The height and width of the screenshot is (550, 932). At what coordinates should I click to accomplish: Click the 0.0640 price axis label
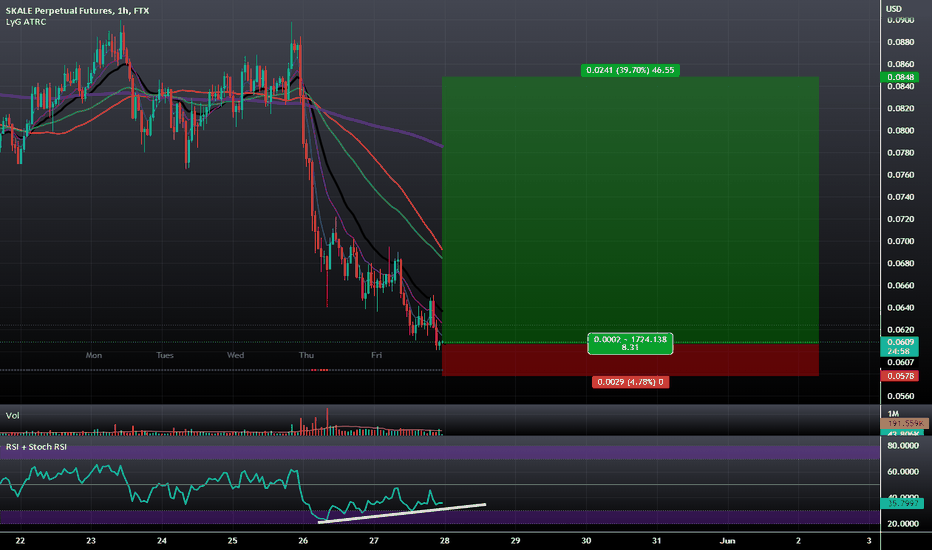900,307
